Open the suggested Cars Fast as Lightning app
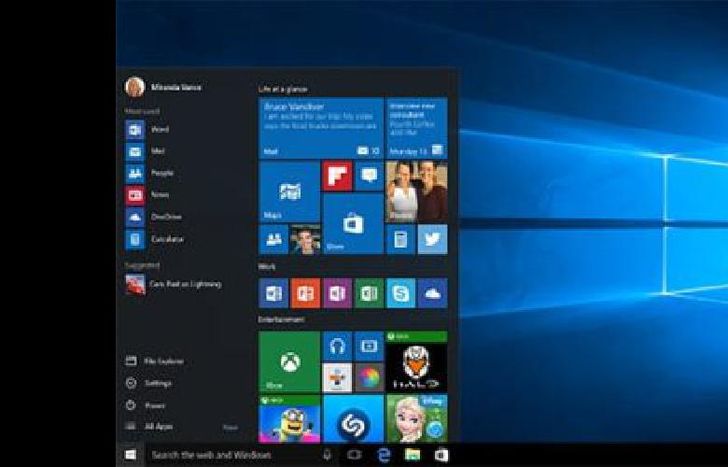728x467 pixels. [173, 284]
